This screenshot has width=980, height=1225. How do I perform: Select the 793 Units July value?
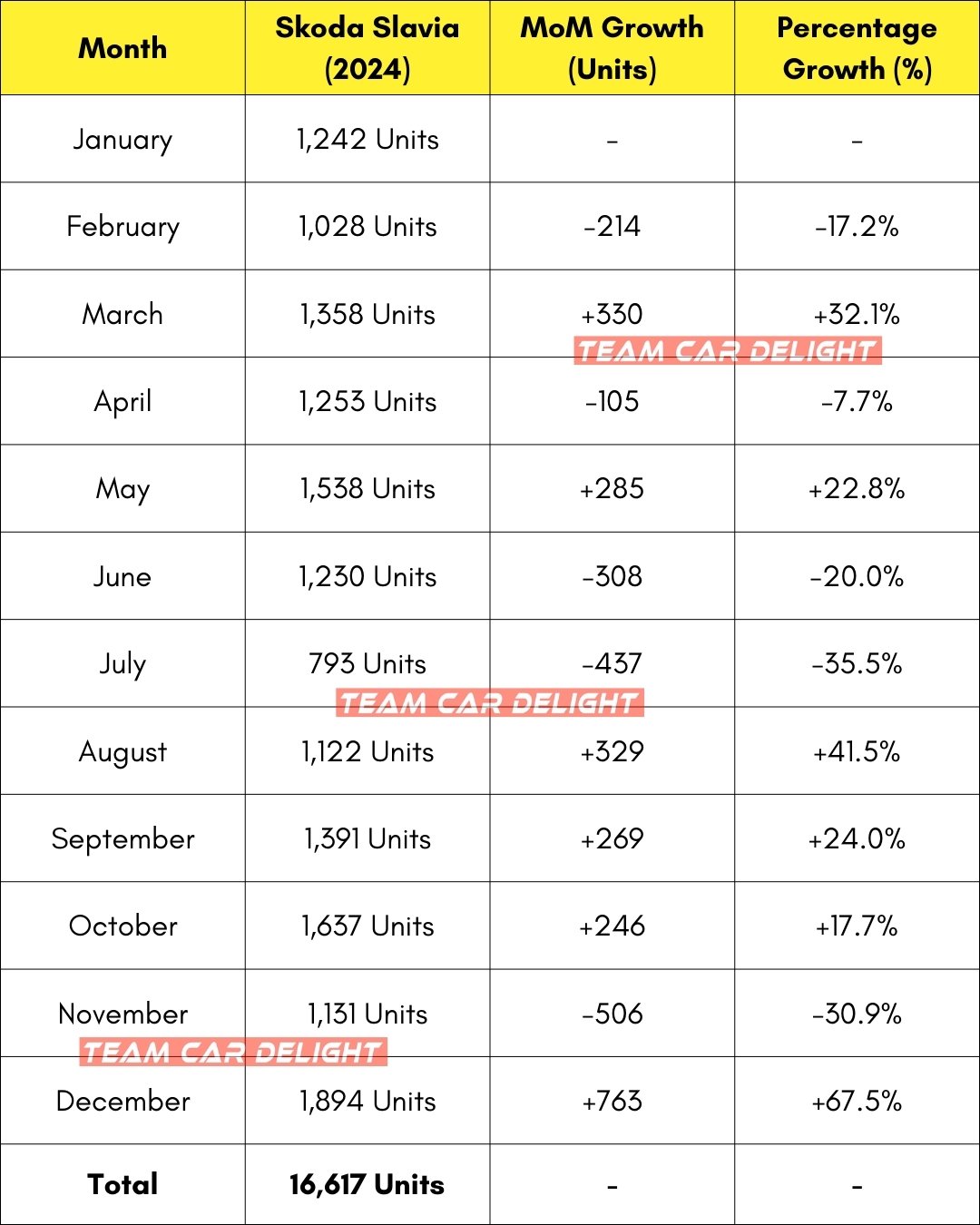(367, 664)
